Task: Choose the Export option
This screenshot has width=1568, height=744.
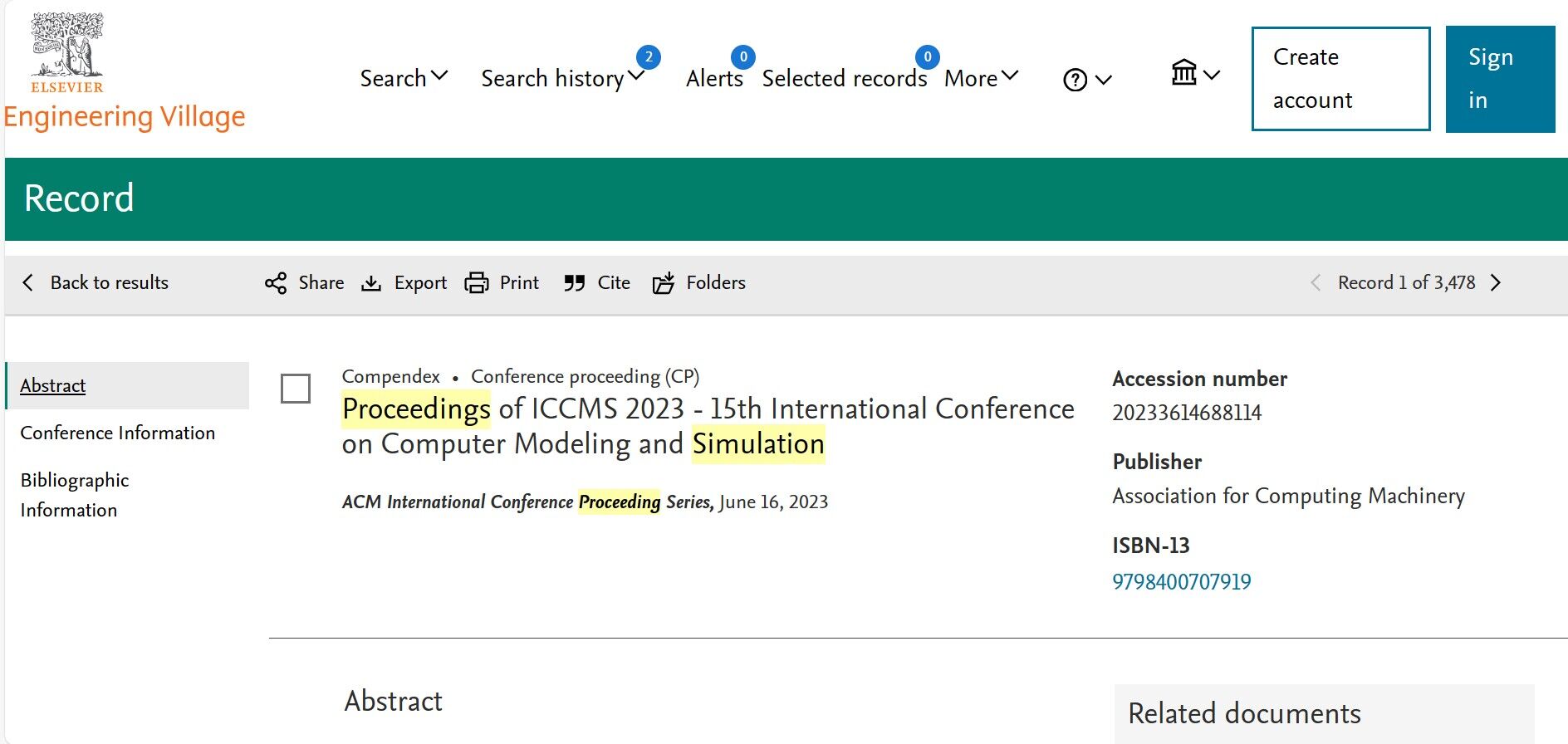Action: [420, 282]
